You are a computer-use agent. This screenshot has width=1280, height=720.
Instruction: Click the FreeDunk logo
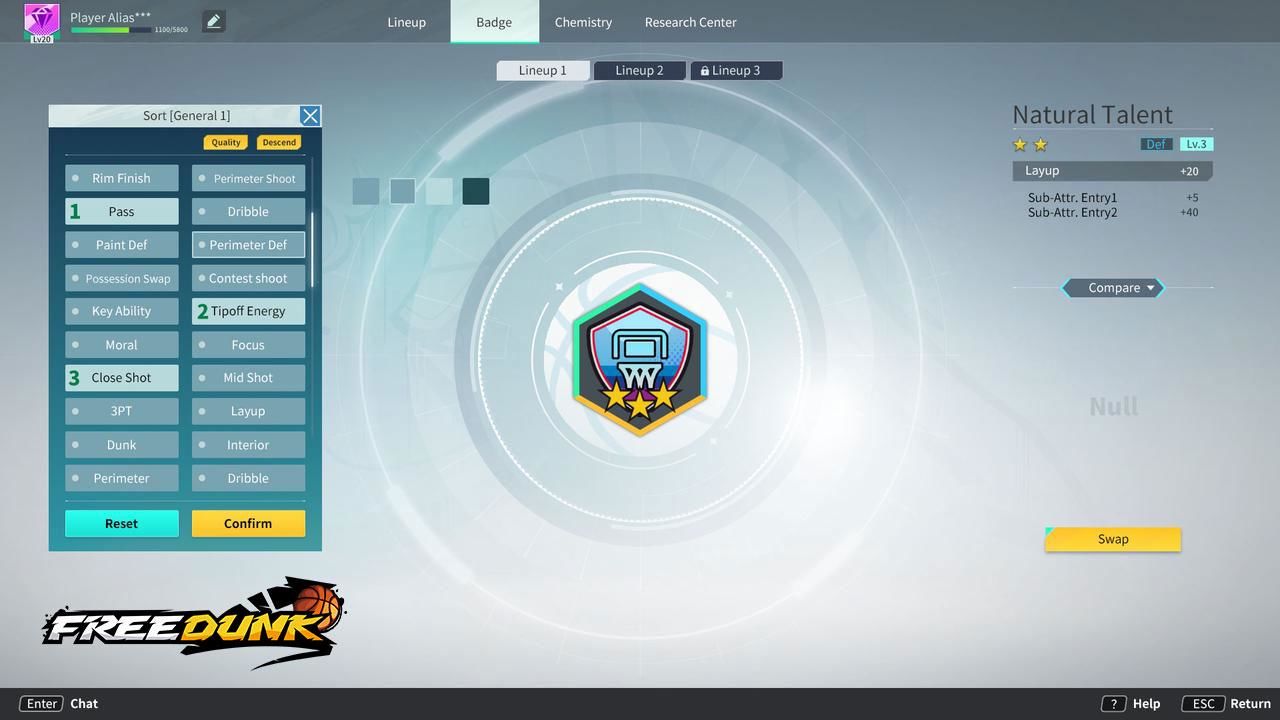click(x=193, y=623)
